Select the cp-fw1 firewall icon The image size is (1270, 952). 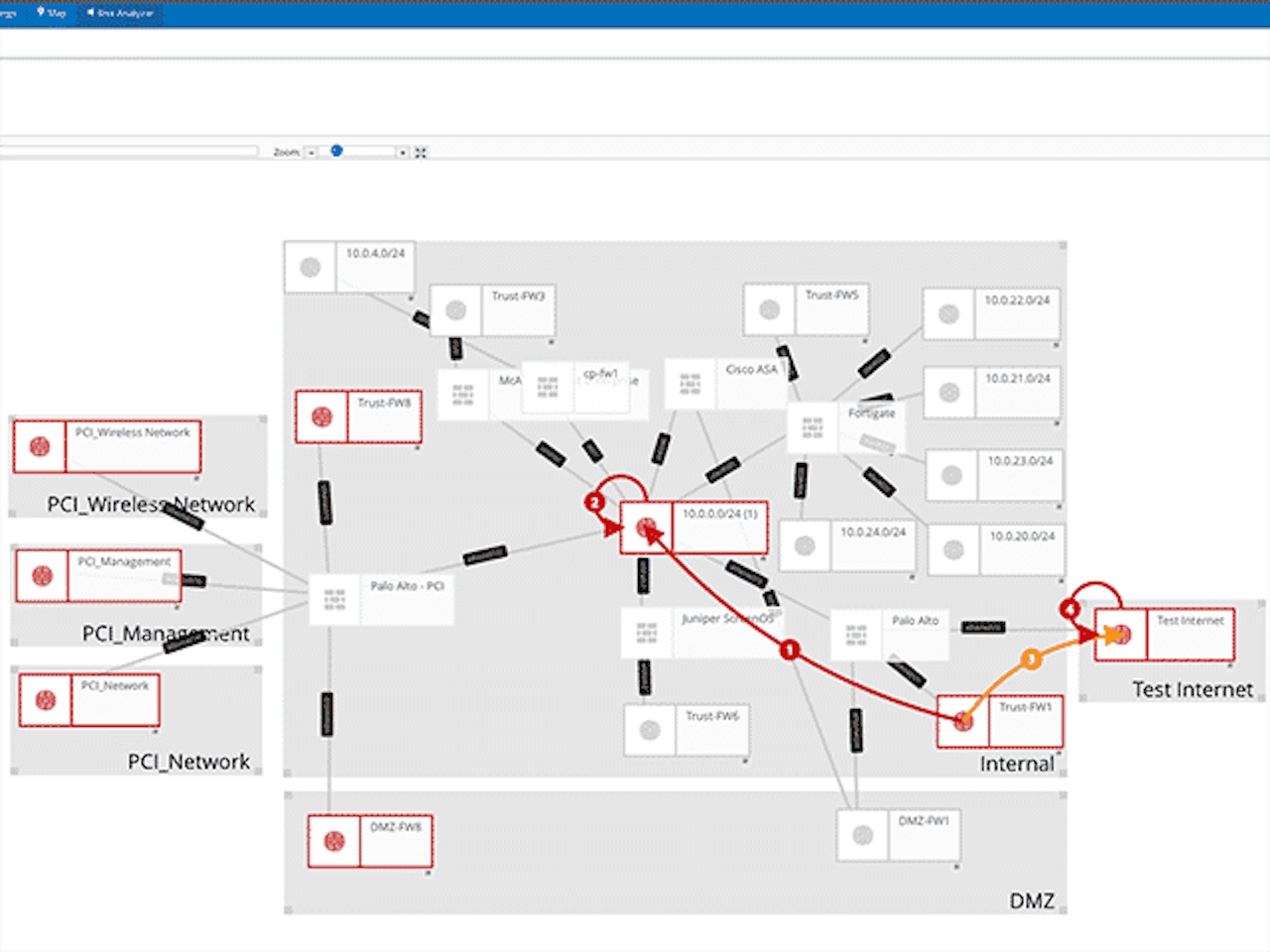[x=547, y=389]
